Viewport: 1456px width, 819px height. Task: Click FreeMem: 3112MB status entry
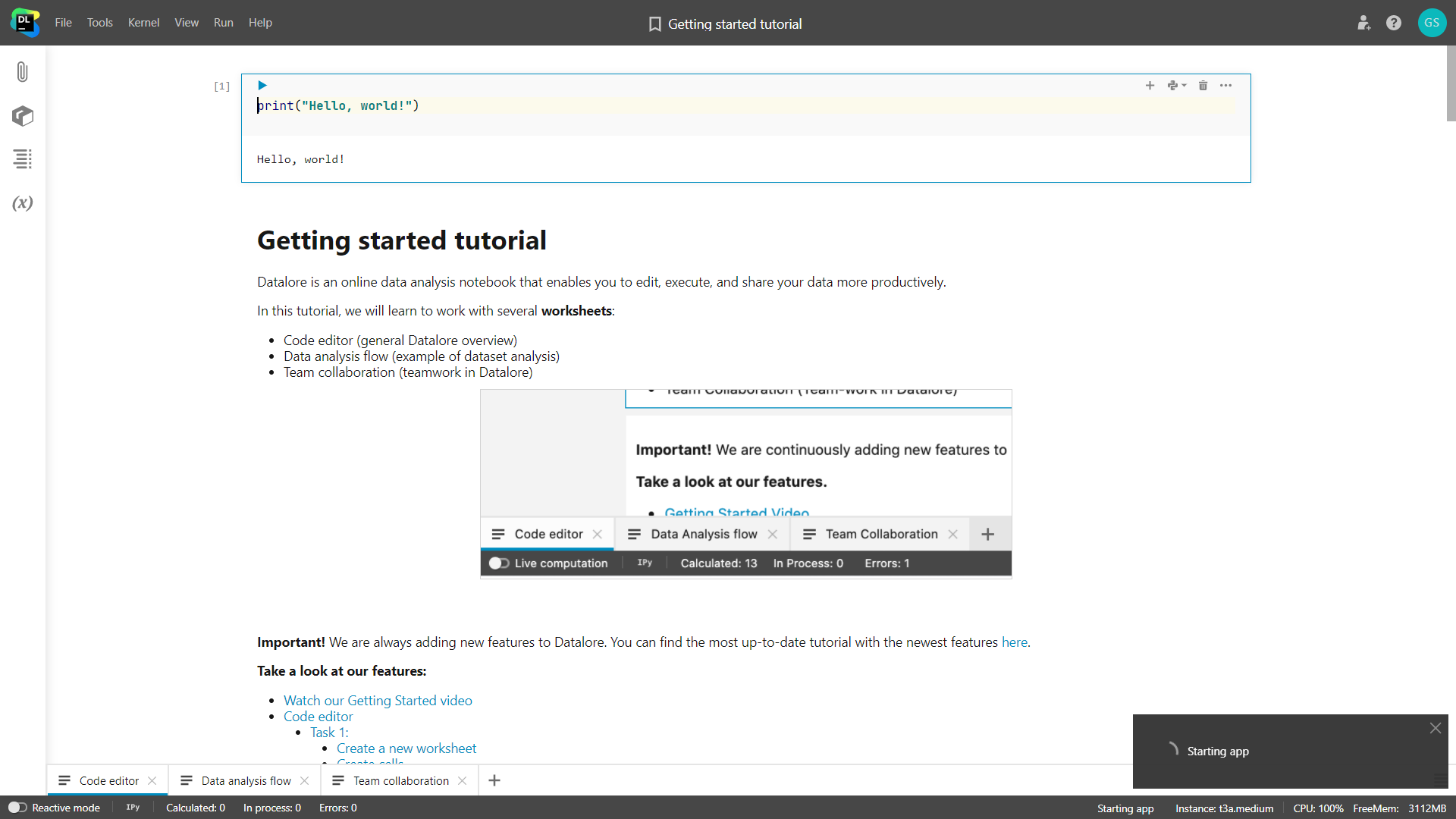pos(1399,808)
